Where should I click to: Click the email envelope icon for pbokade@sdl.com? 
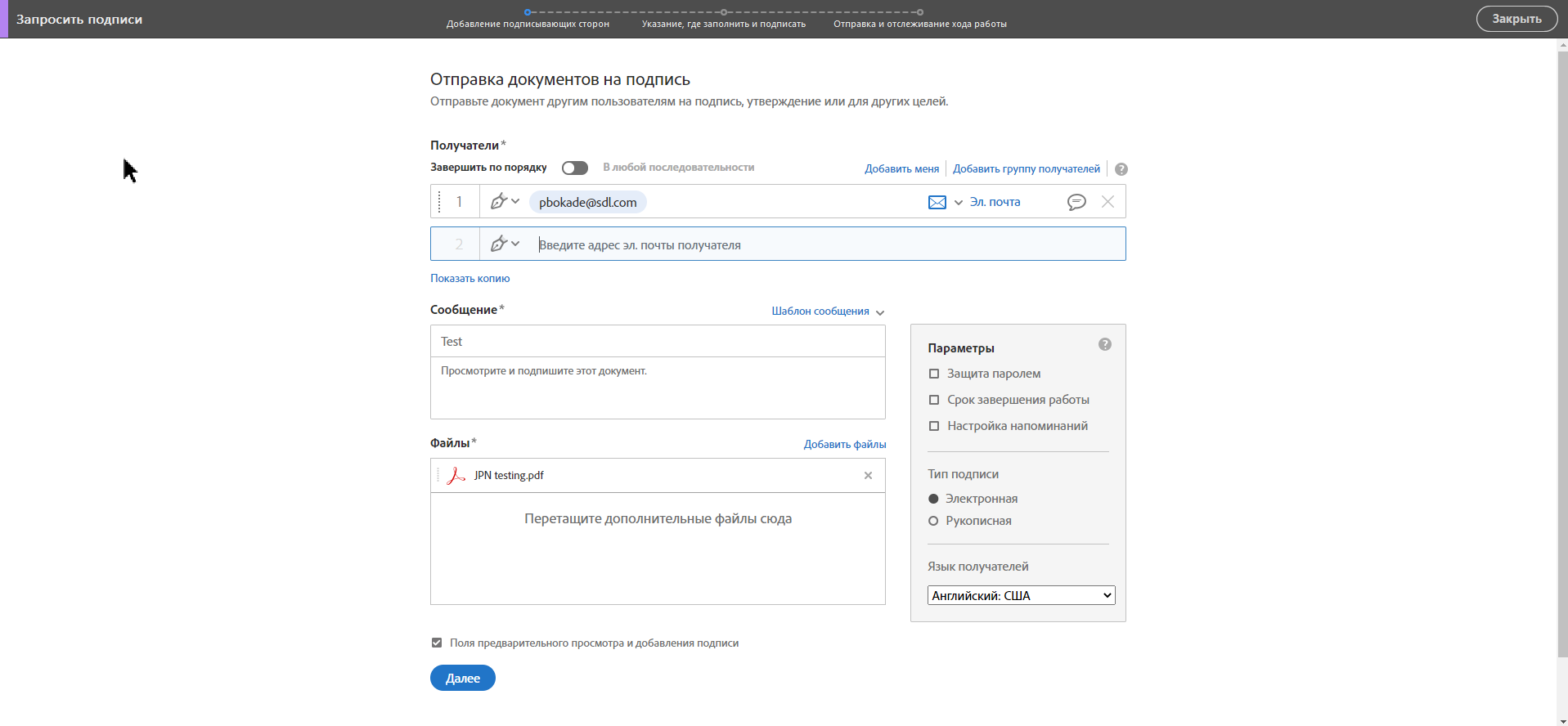point(937,202)
